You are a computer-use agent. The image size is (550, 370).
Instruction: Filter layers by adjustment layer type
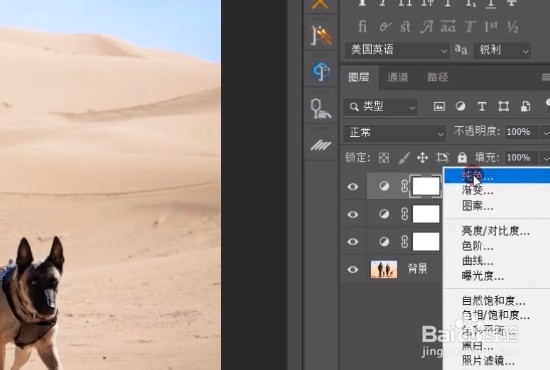tap(461, 106)
